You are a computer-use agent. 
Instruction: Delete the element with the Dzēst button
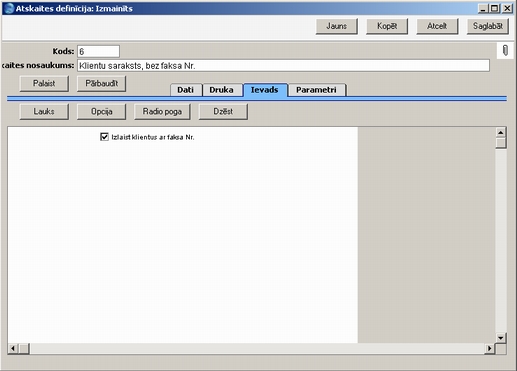pyautogui.click(x=223, y=111)
